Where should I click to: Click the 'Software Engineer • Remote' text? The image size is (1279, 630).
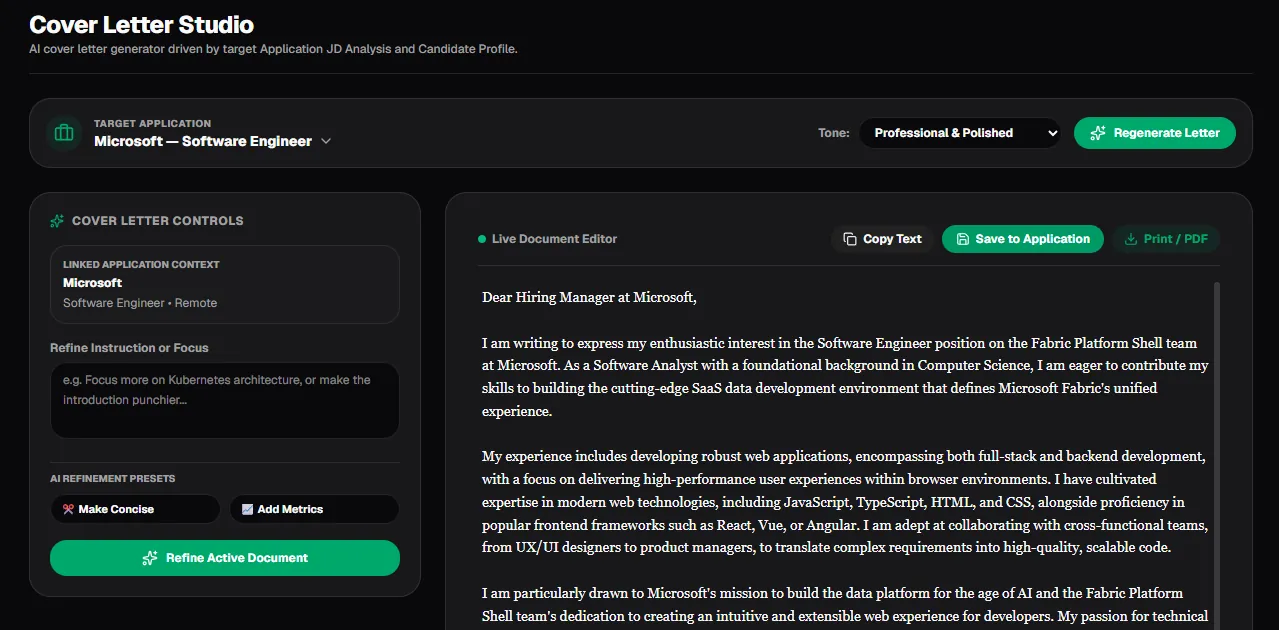click(x=140, y=303)
